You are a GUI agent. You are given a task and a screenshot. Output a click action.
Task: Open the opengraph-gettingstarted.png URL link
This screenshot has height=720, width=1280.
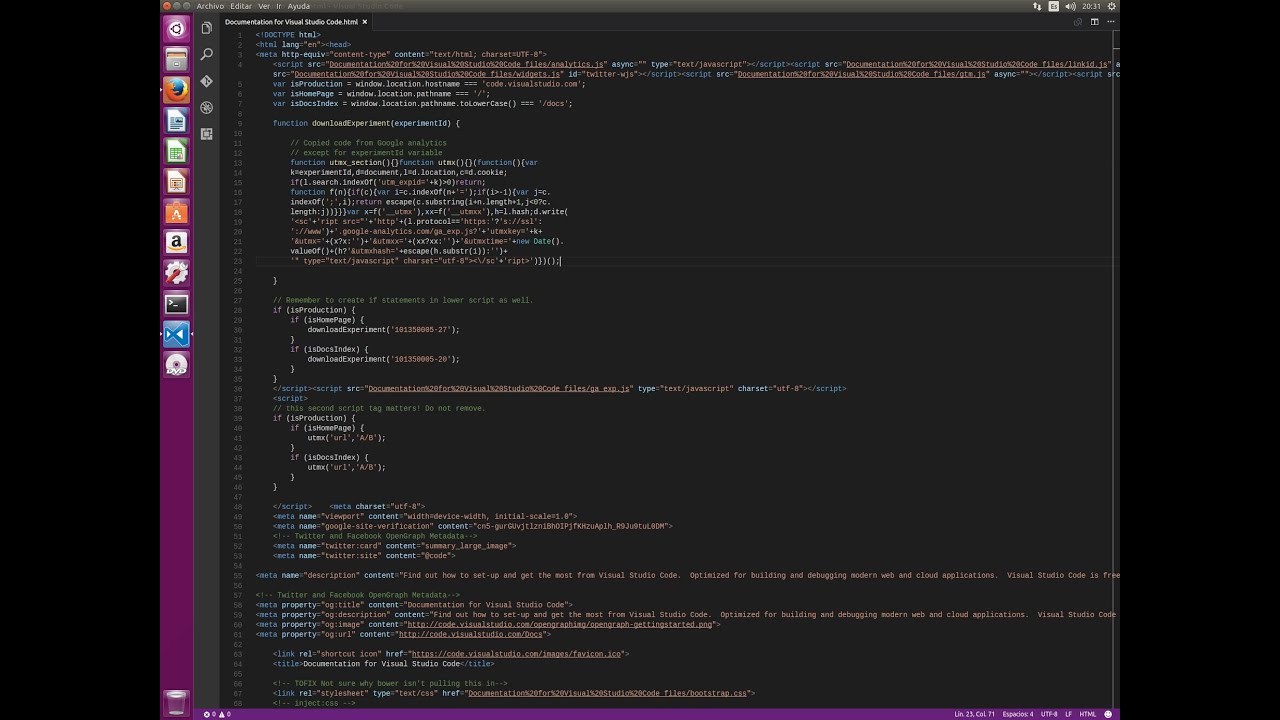[558, 624]
